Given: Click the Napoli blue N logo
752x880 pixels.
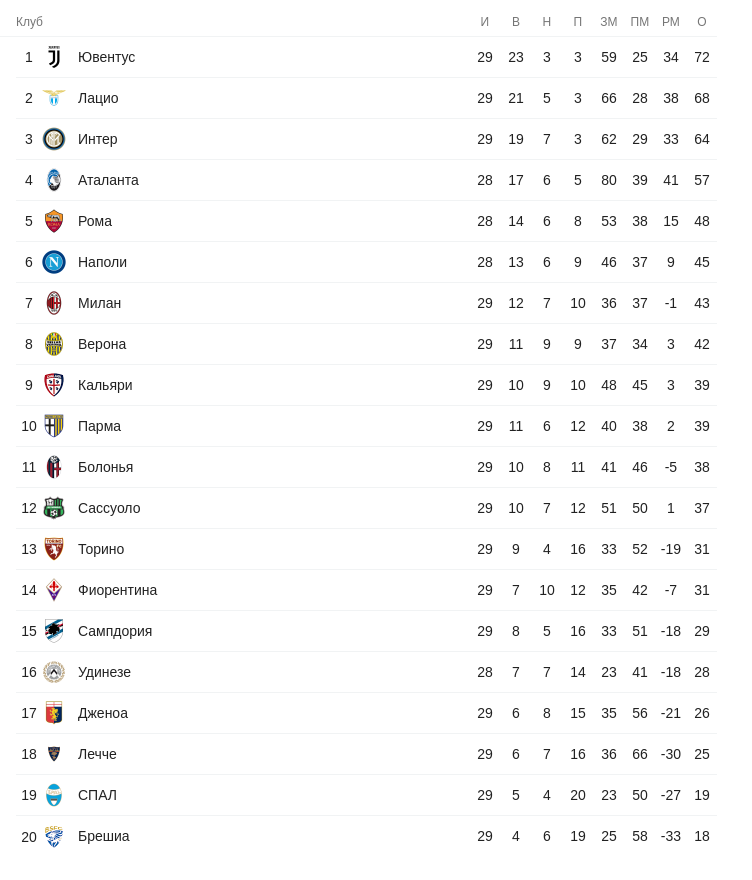Looking at the screenshot, I should [x=54, y=262].
